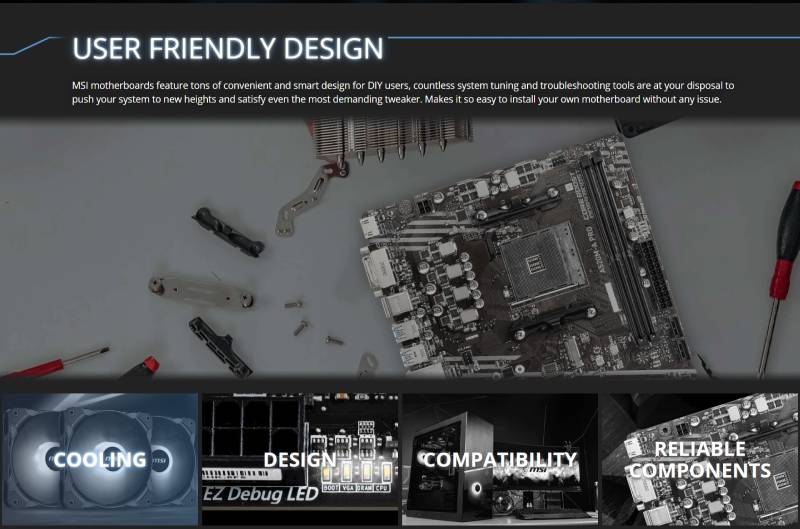The image size is (800, 529).
Task: Click the CPU debug LED indicator
Action: coord(386,474)
